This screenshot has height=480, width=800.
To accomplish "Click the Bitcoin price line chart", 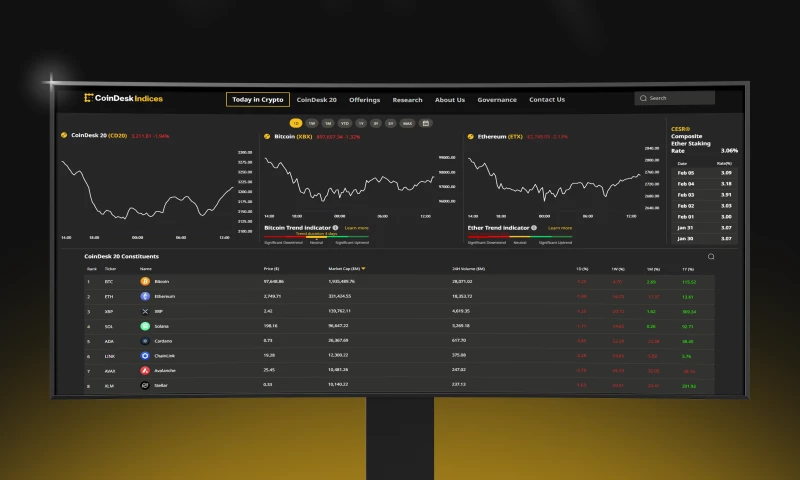I will tap(349, 181).
